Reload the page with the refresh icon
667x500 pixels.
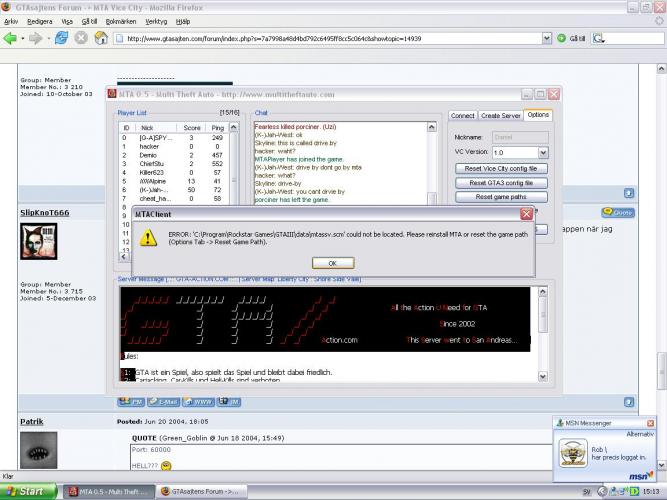(62, 38)
